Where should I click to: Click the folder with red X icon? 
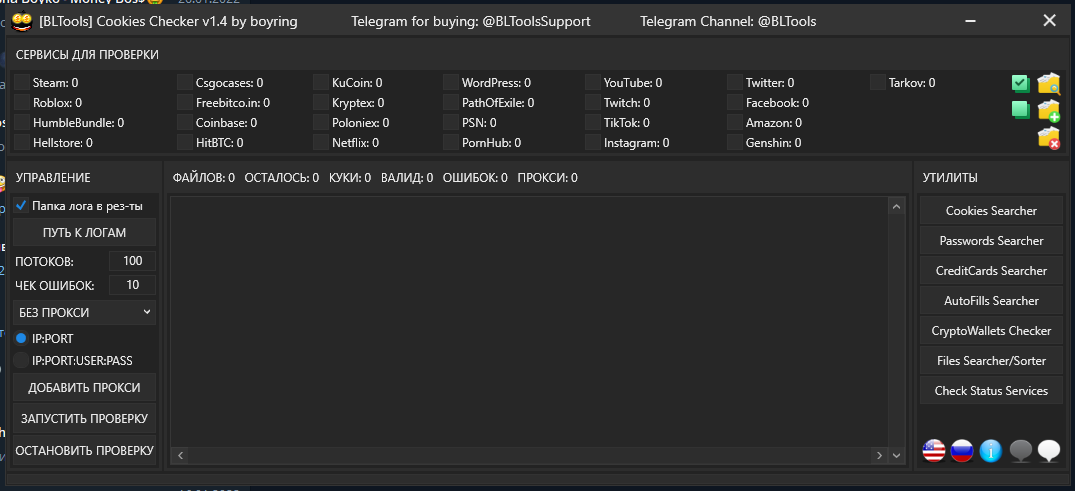(1049, 138)
